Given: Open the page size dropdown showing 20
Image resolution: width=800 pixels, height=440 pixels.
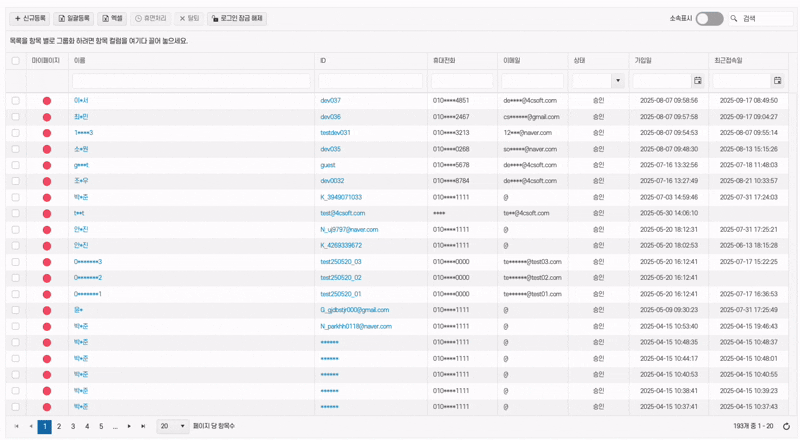Looking at the screenshot, I should [x=172, y=426].
